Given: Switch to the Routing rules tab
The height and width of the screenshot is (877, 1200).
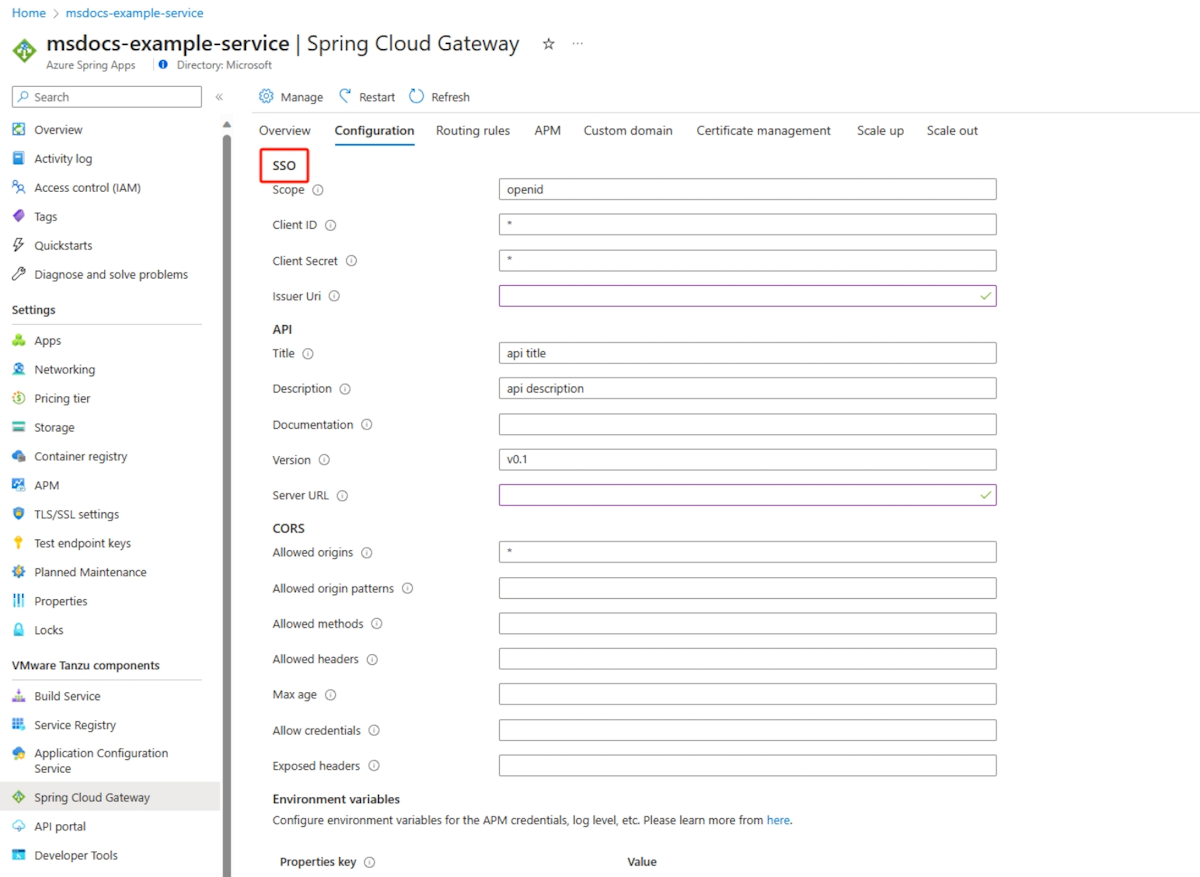Looking at the screenshot, I should tap(473, 131).
